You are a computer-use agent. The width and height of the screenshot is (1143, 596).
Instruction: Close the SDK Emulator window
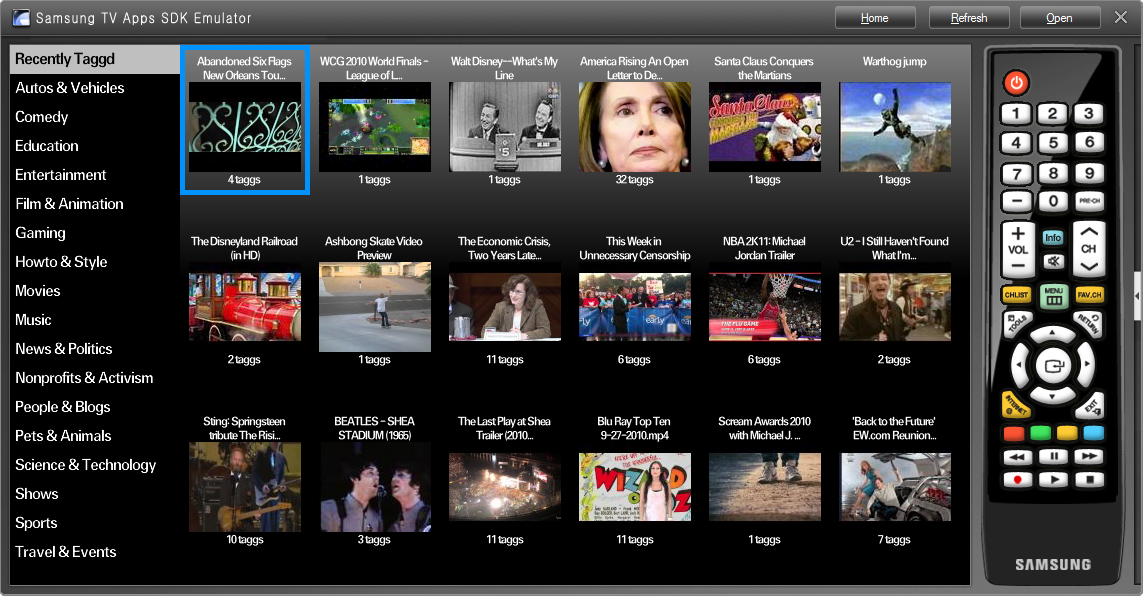click(x=1121, y=17)
